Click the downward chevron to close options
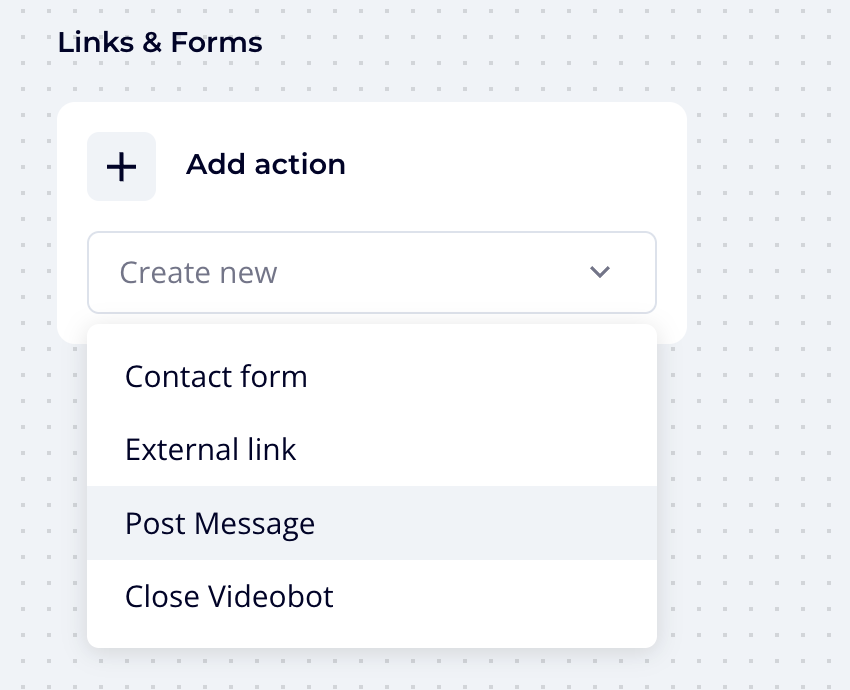Screen dimensions: 850x690 (600, 272)
